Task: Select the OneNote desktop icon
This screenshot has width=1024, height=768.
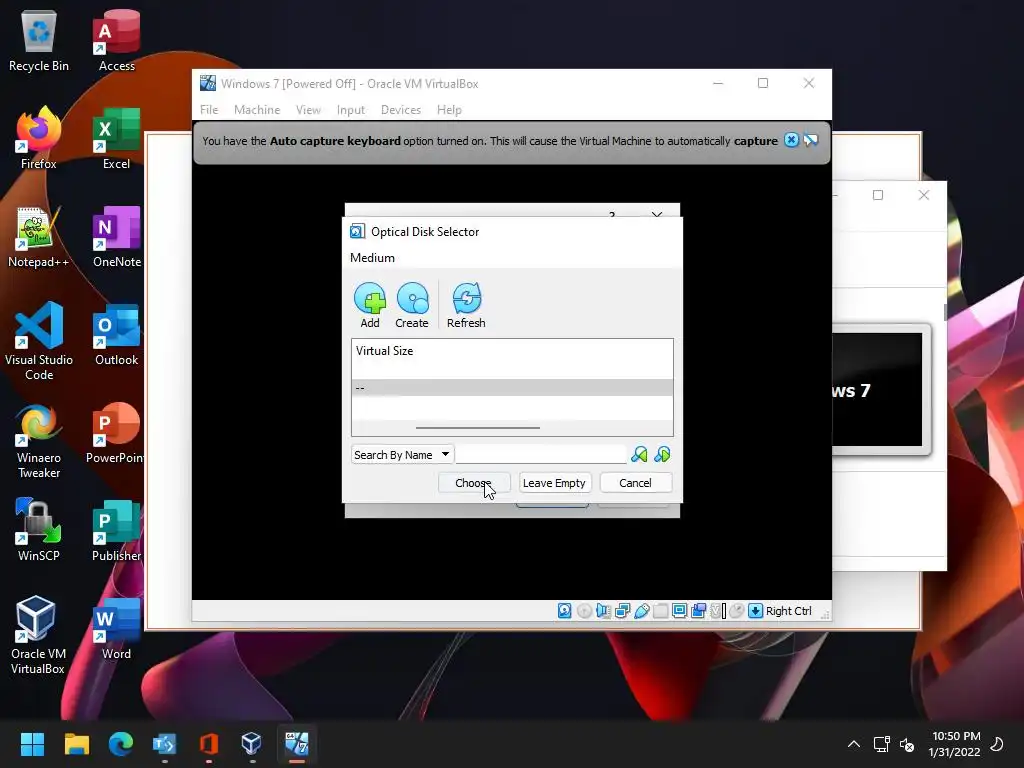Action: click(117, 236)
